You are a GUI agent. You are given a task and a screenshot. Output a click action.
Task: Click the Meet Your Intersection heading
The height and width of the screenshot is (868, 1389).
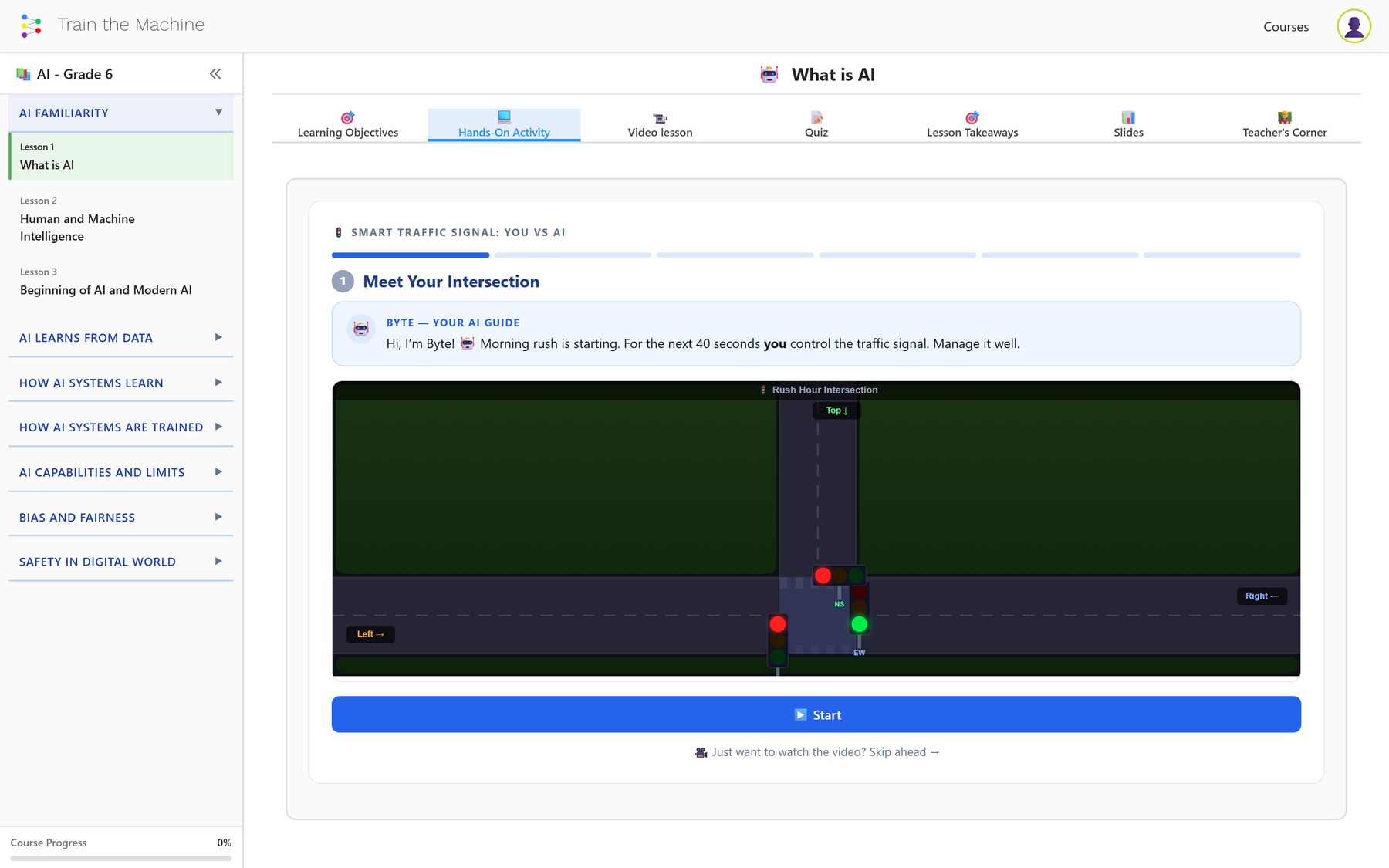click(451, 282)
